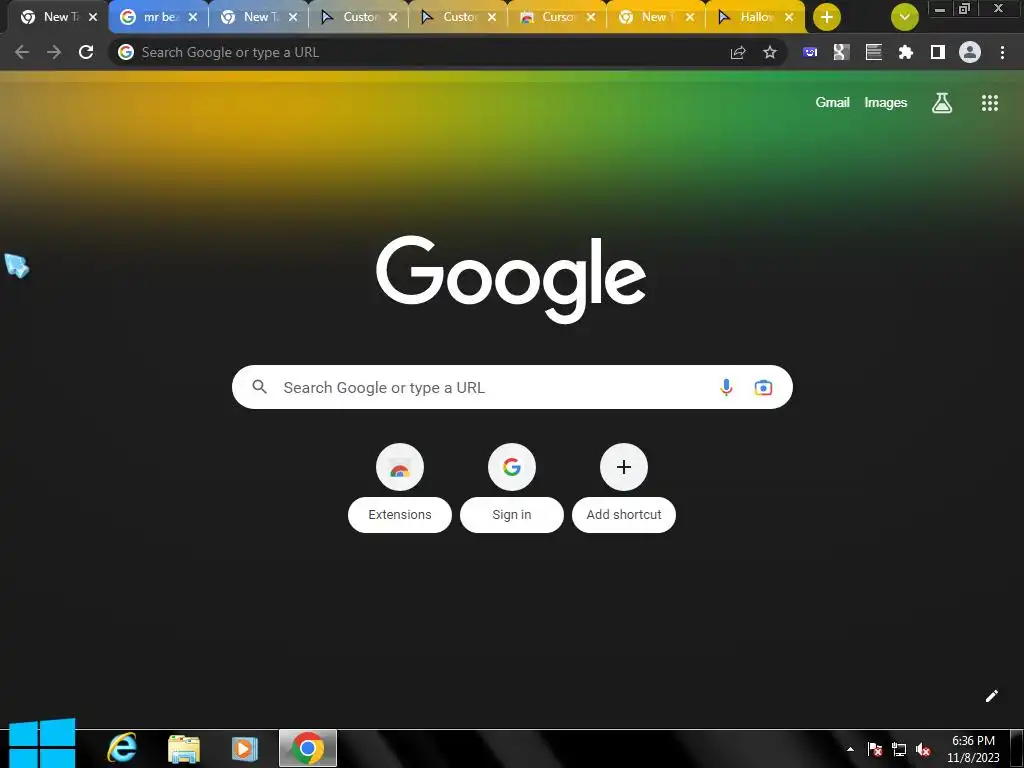
Task: Open the gray puzzle-tile extension icon
Action: [x=841, y=52]
